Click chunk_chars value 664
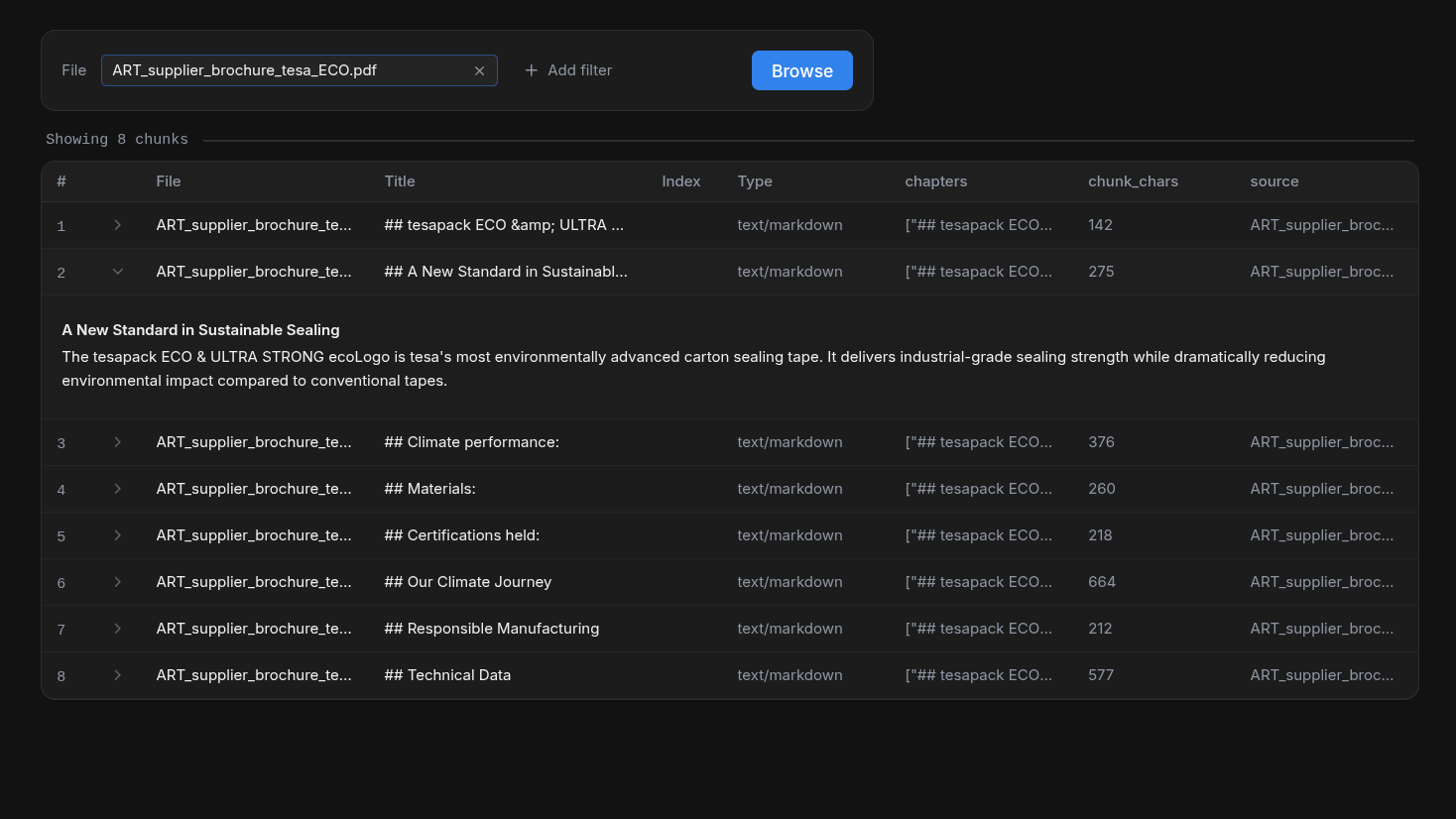The image size is (1456, 819). pos(1101,582)
